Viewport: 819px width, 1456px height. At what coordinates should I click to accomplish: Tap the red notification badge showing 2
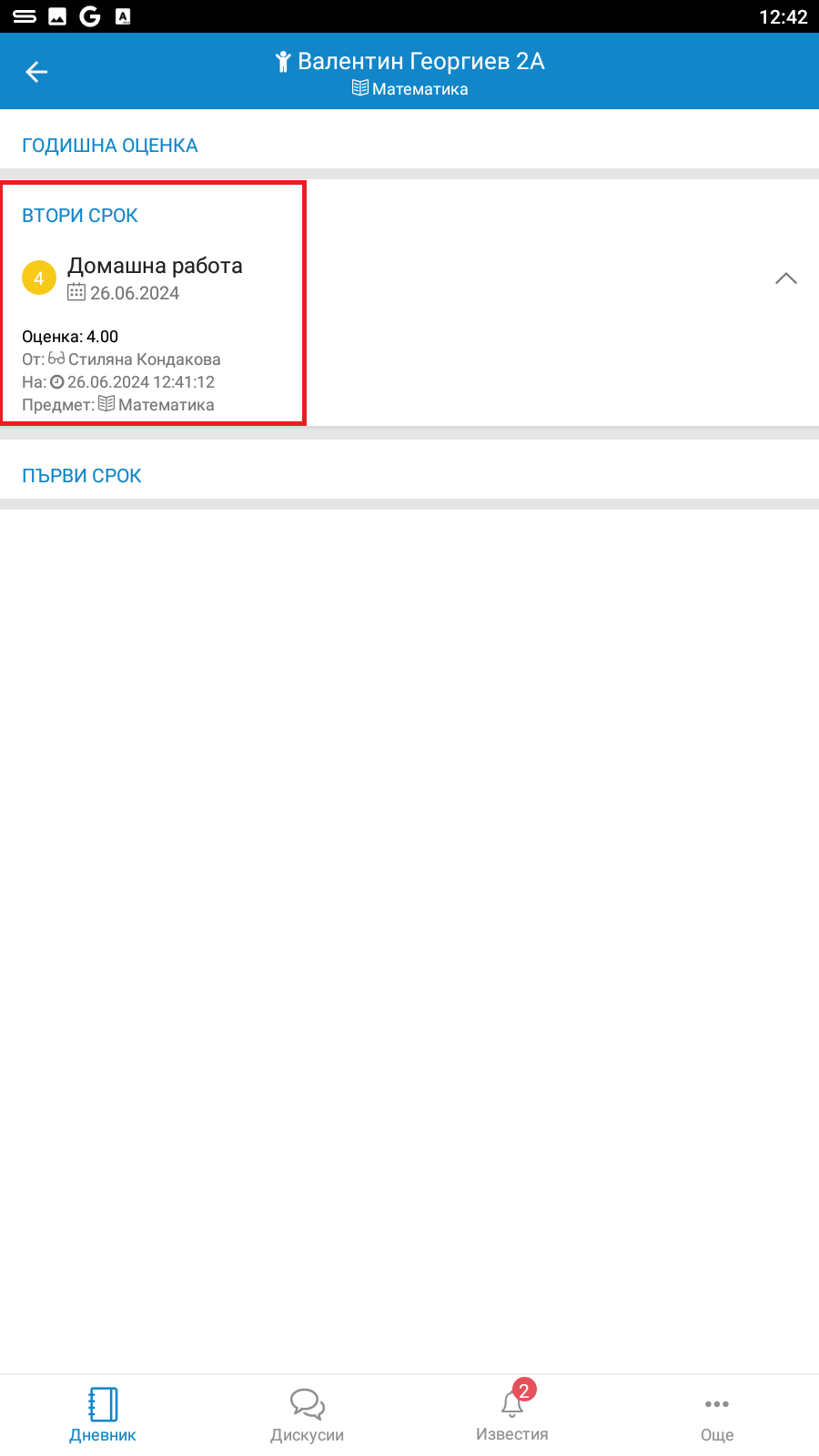pos(524,1390)
